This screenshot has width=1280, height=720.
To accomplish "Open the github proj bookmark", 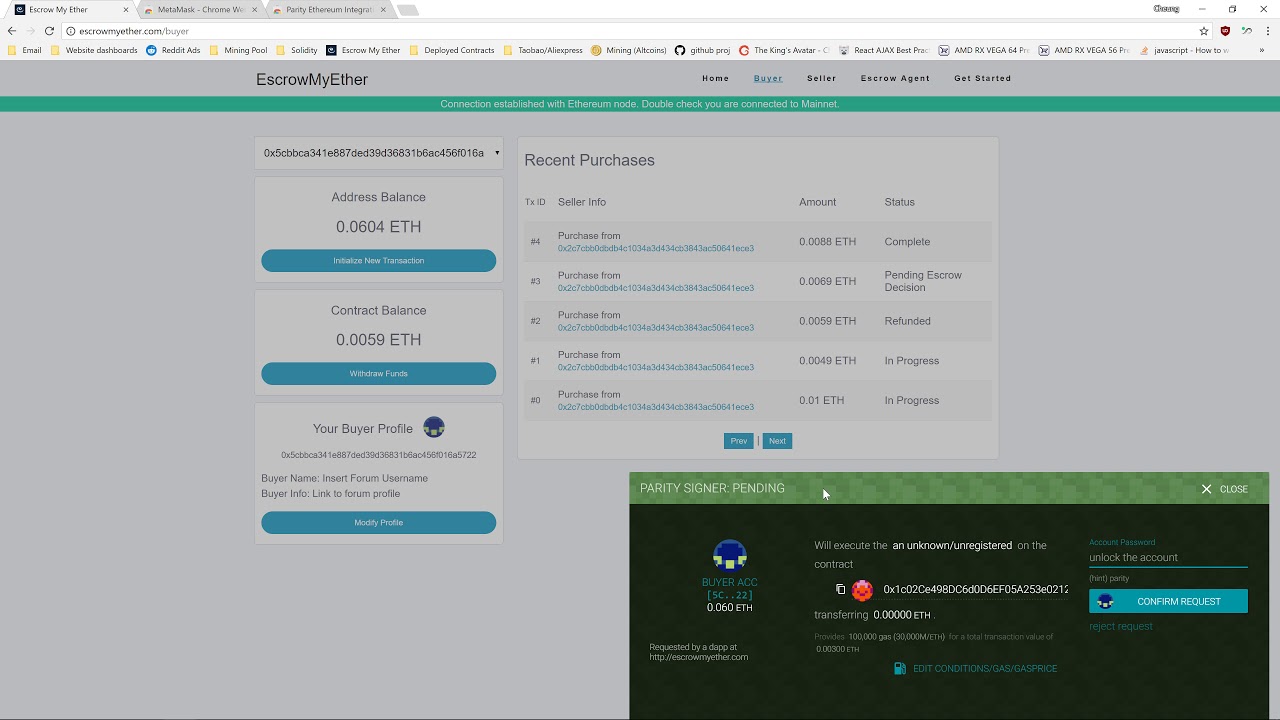I will click(703, 50).
